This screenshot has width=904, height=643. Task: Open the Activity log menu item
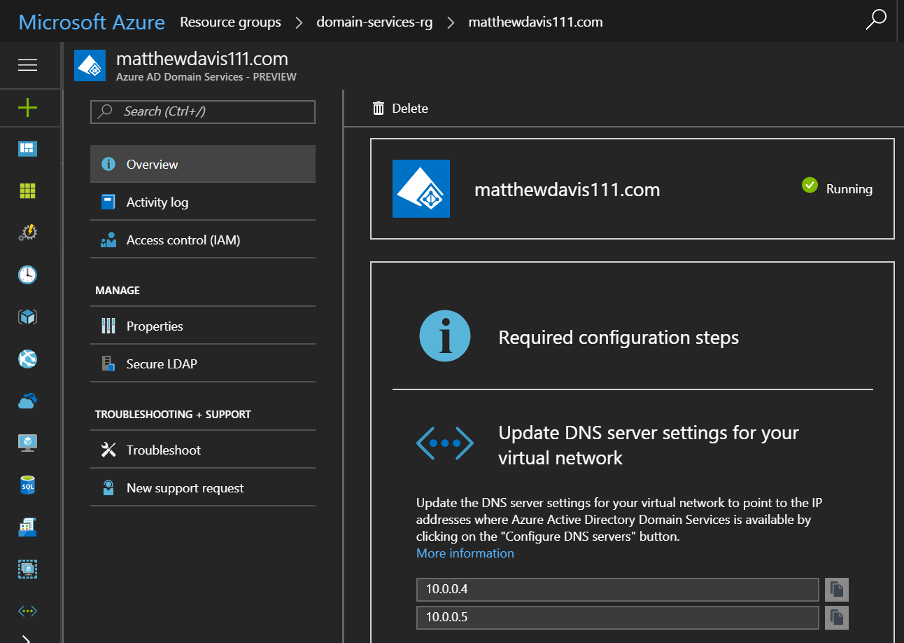[203, 202]
